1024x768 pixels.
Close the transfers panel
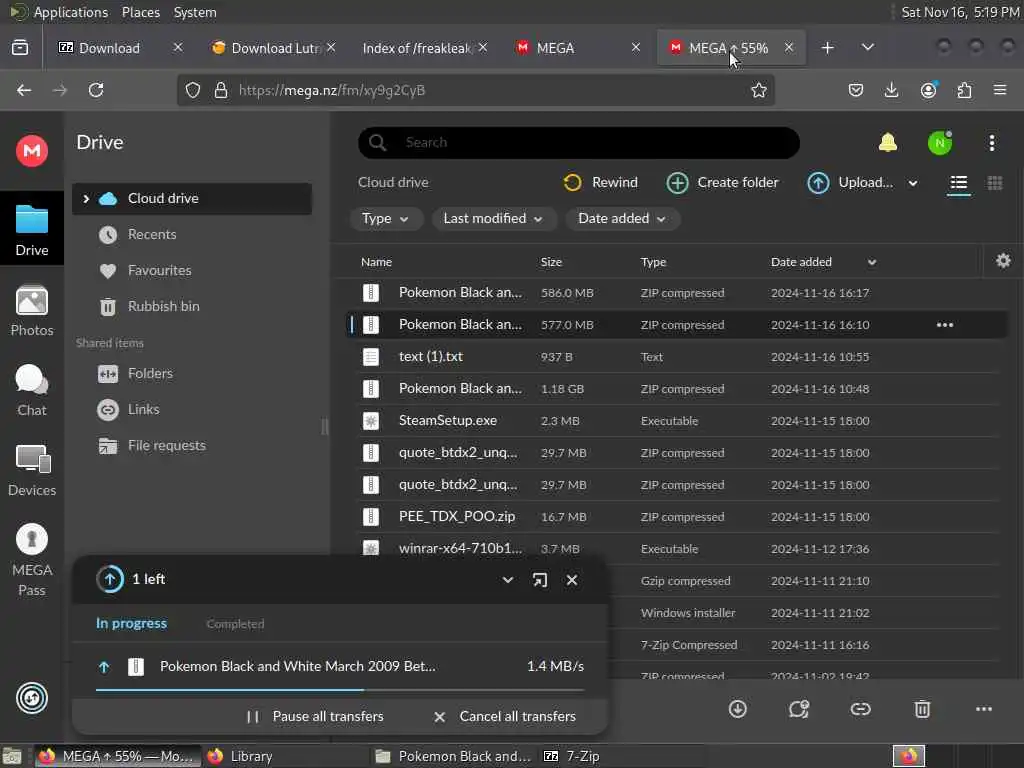[572, 580]
